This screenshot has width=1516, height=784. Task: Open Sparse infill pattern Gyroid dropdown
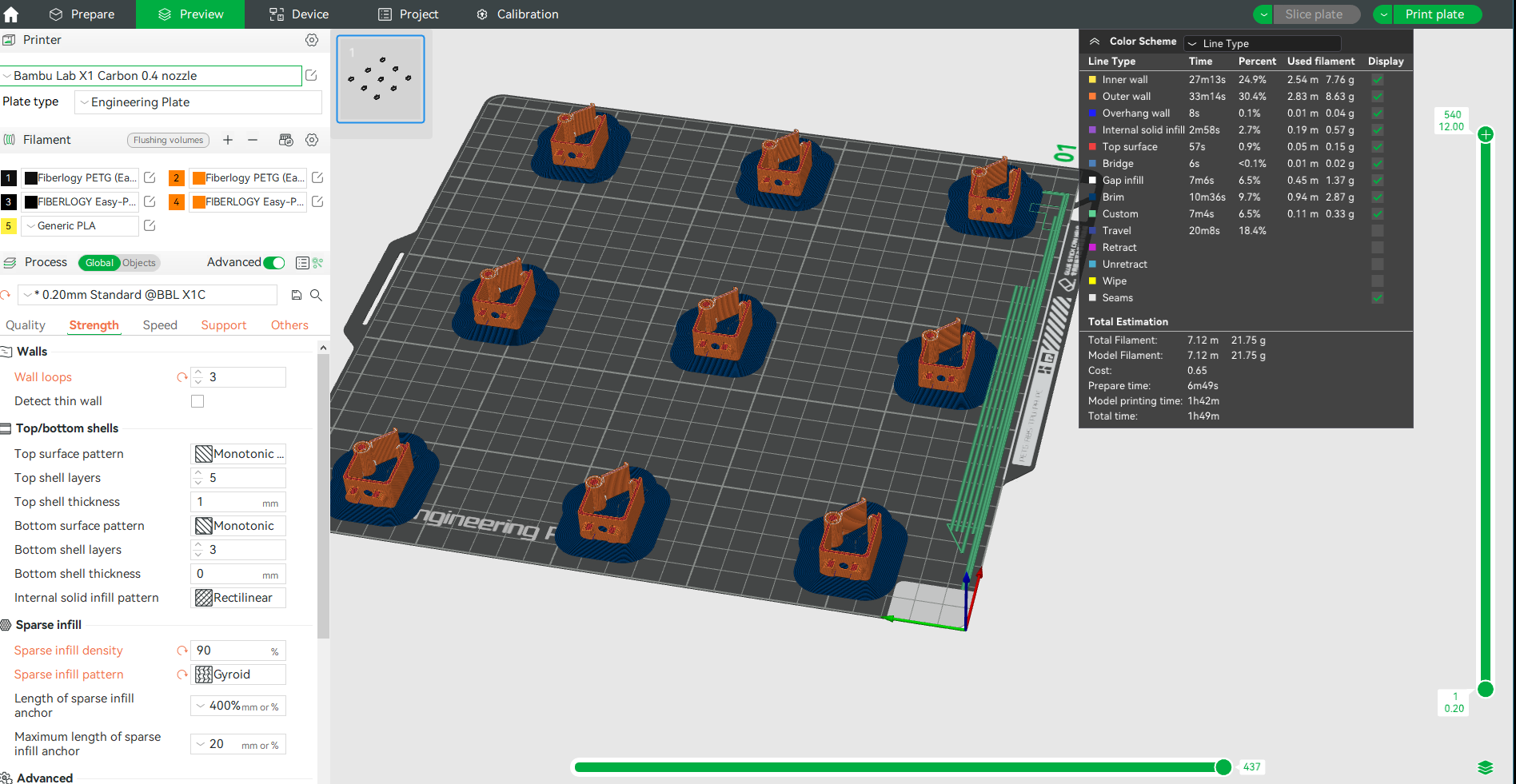point(238,675)
